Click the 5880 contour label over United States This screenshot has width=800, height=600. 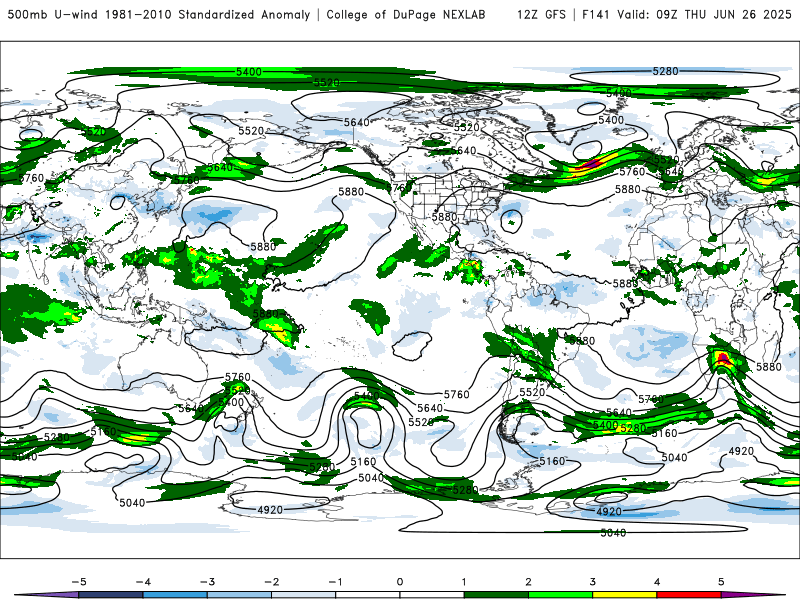(444, 217)
